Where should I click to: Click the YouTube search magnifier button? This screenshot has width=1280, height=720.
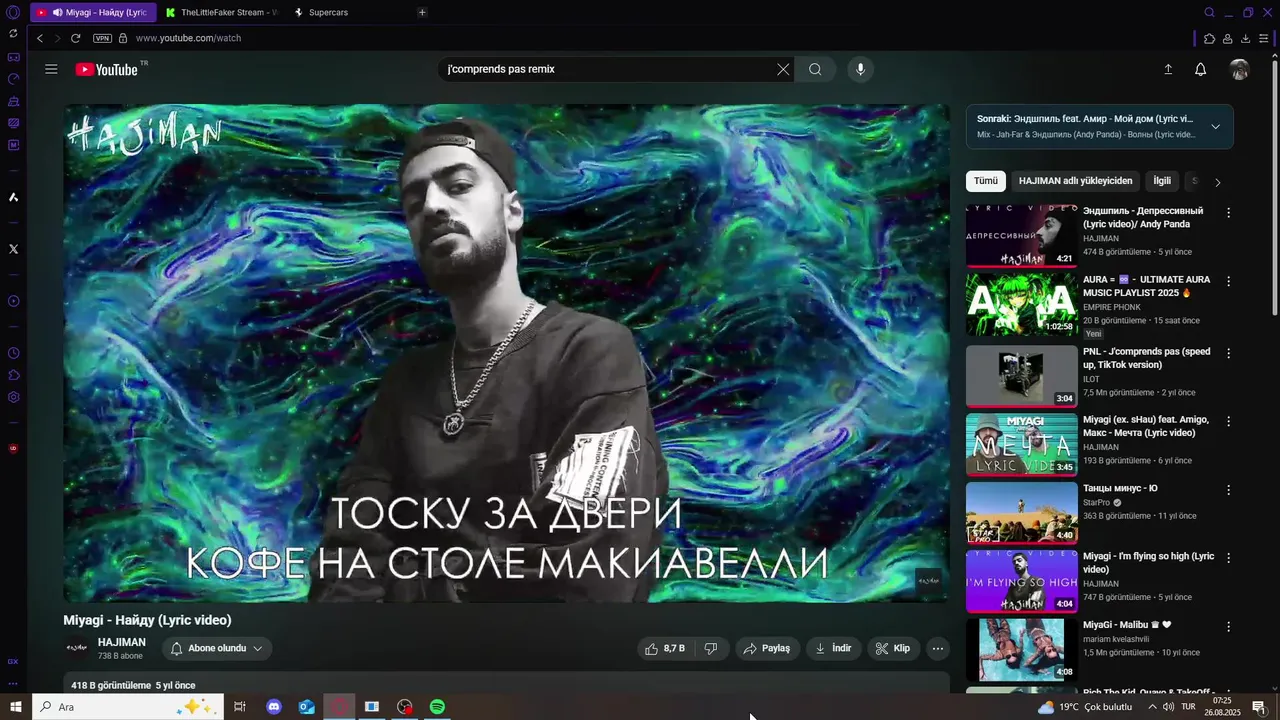pyautogui.click(x=815, y=69)
